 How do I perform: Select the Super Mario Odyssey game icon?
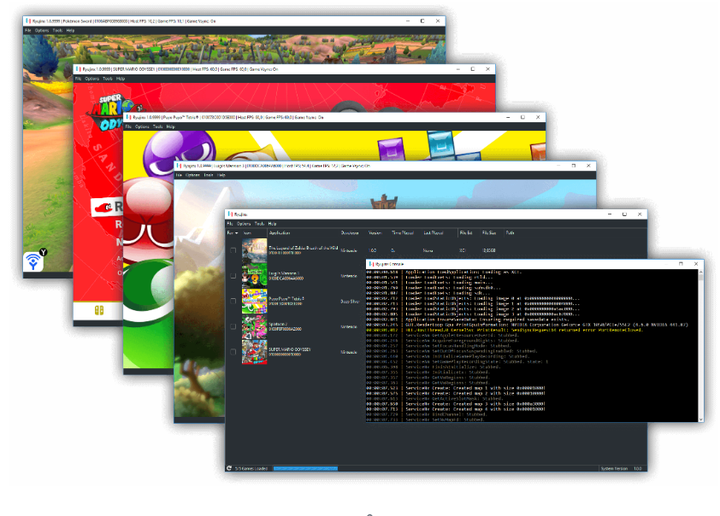pyautogui.click(x=254, y=351)
